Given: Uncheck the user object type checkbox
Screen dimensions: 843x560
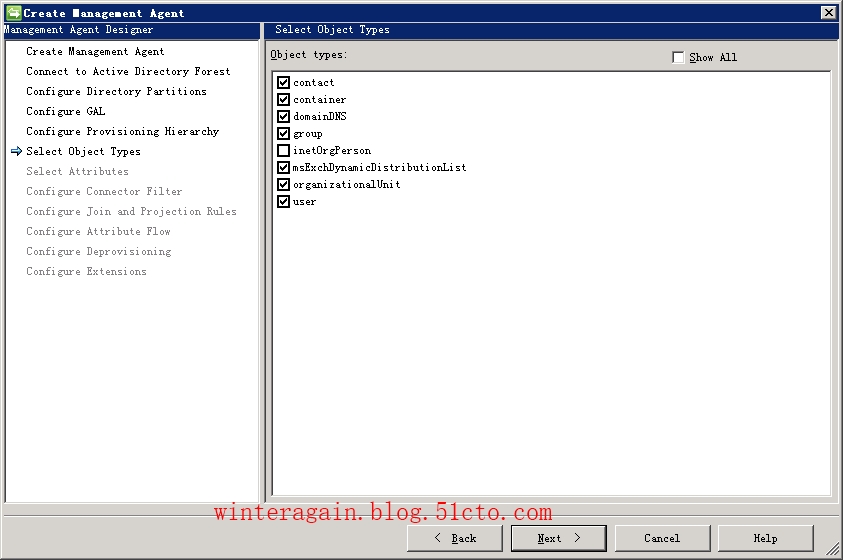Looking at the screenshot, I should point(283,202).
